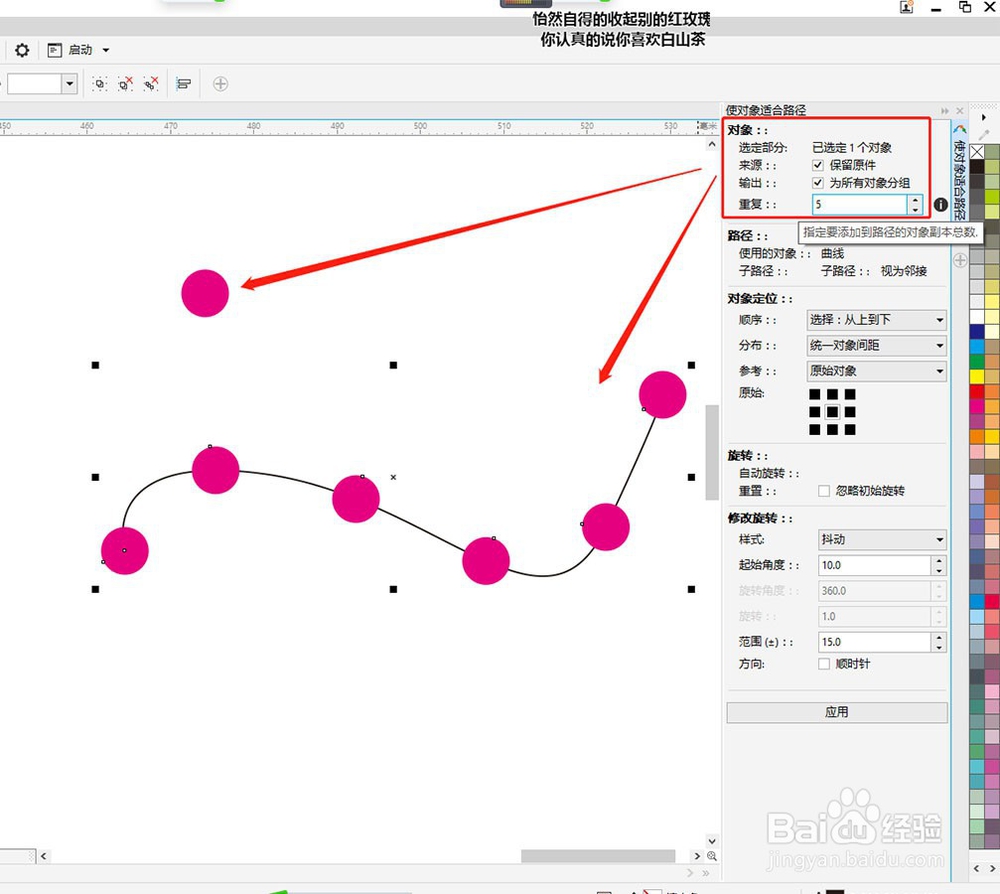
Task: Click the ungroup objects toolbar icon
Action: point(126,84)
